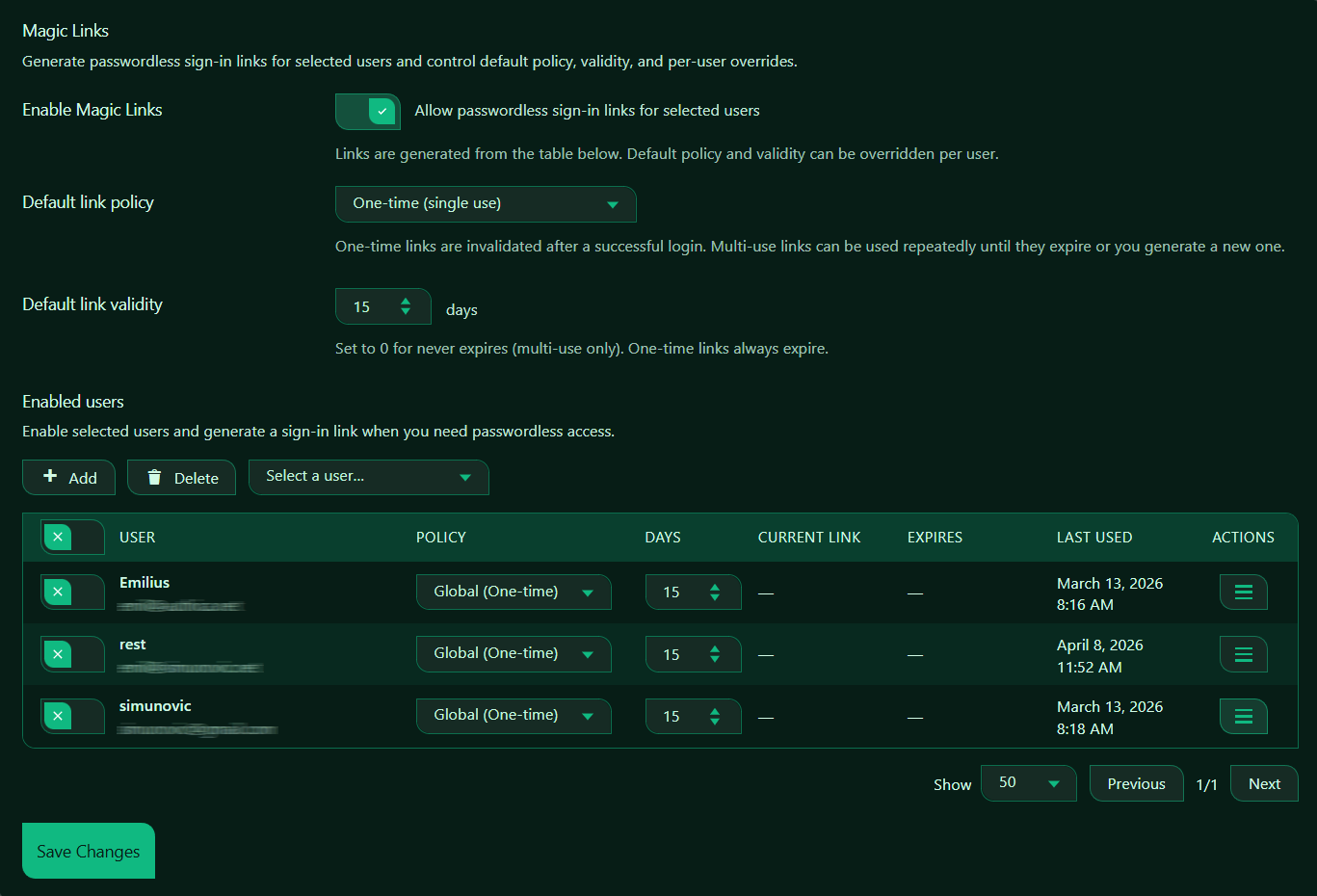Viewport: 1317px width, 896px height.
Task: Click the Save Changes button
Action: (89, 852)
